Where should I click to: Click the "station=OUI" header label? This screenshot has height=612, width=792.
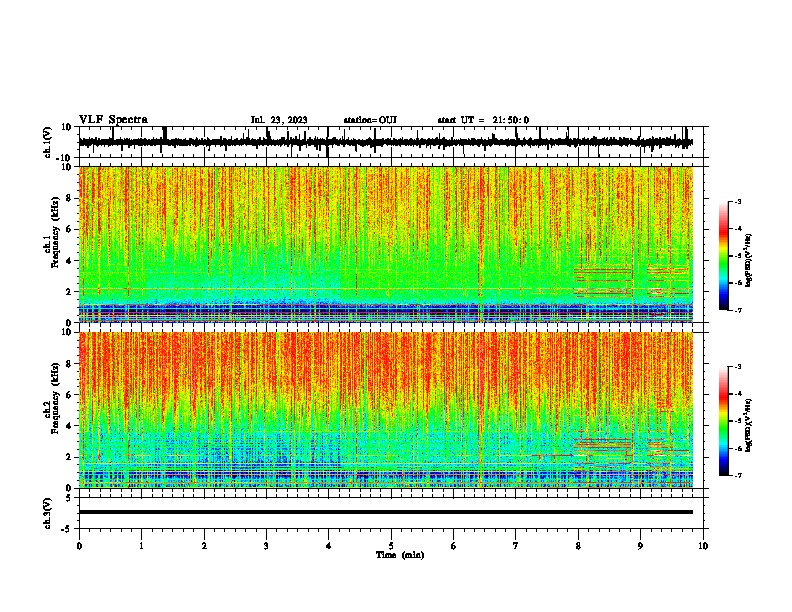[x=370, y=120]
